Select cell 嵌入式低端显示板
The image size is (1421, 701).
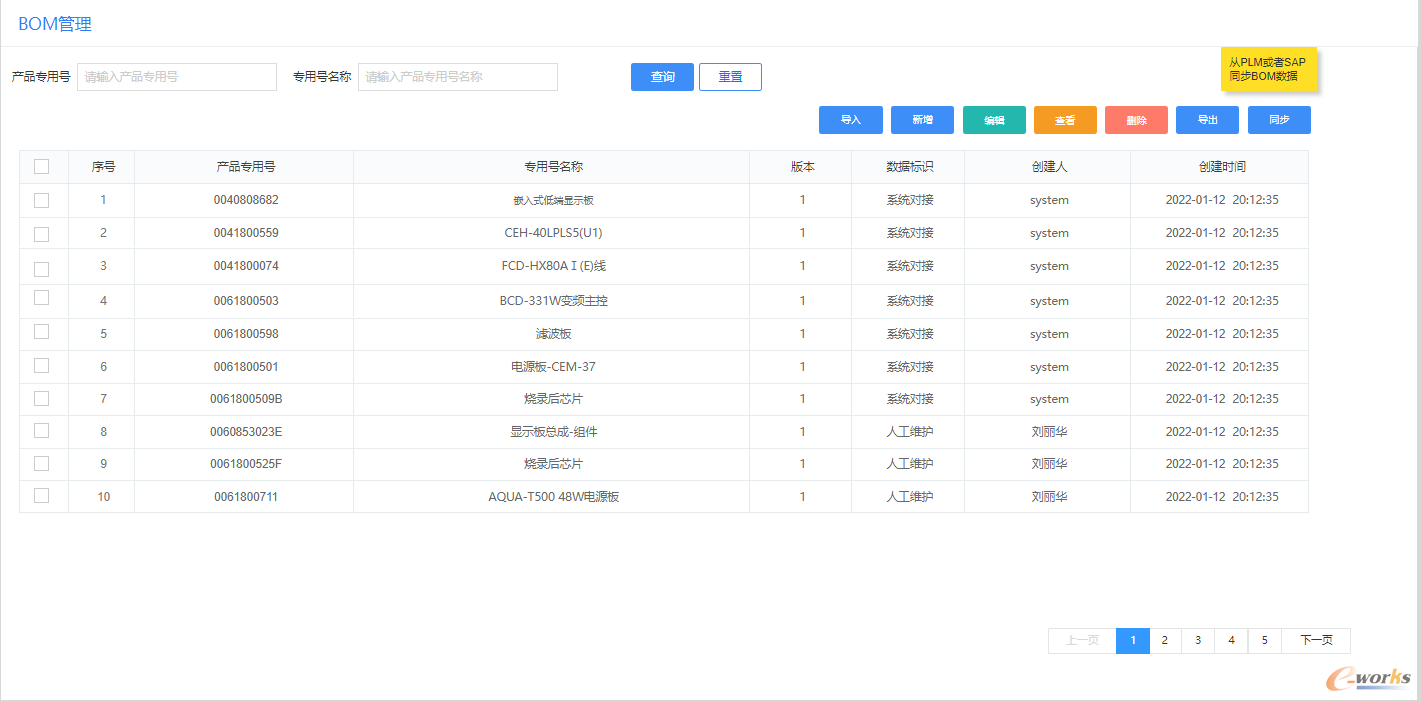(x=553, y=200)
